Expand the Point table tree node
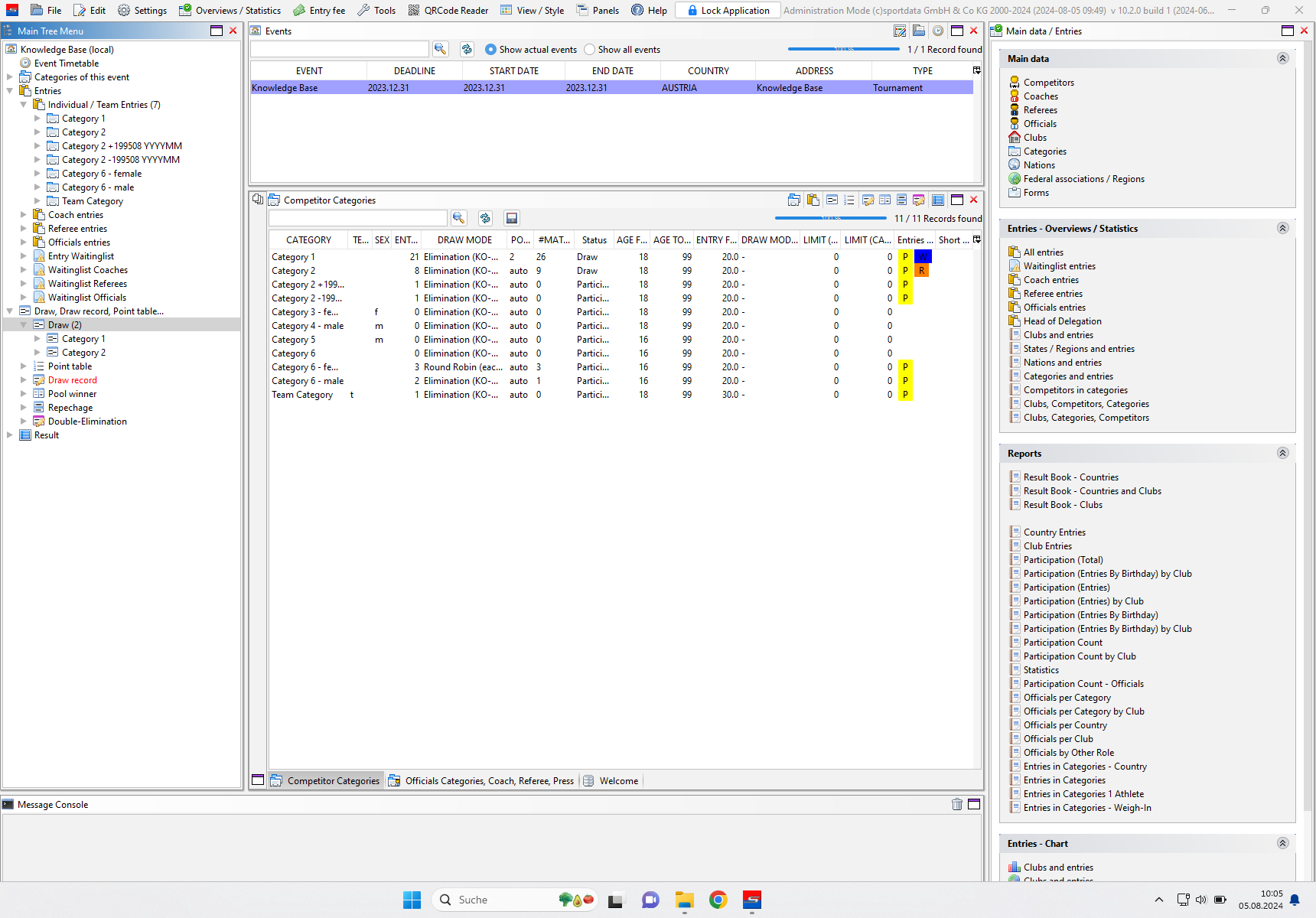The image size is (1316, 918). (x=24, y=366)
